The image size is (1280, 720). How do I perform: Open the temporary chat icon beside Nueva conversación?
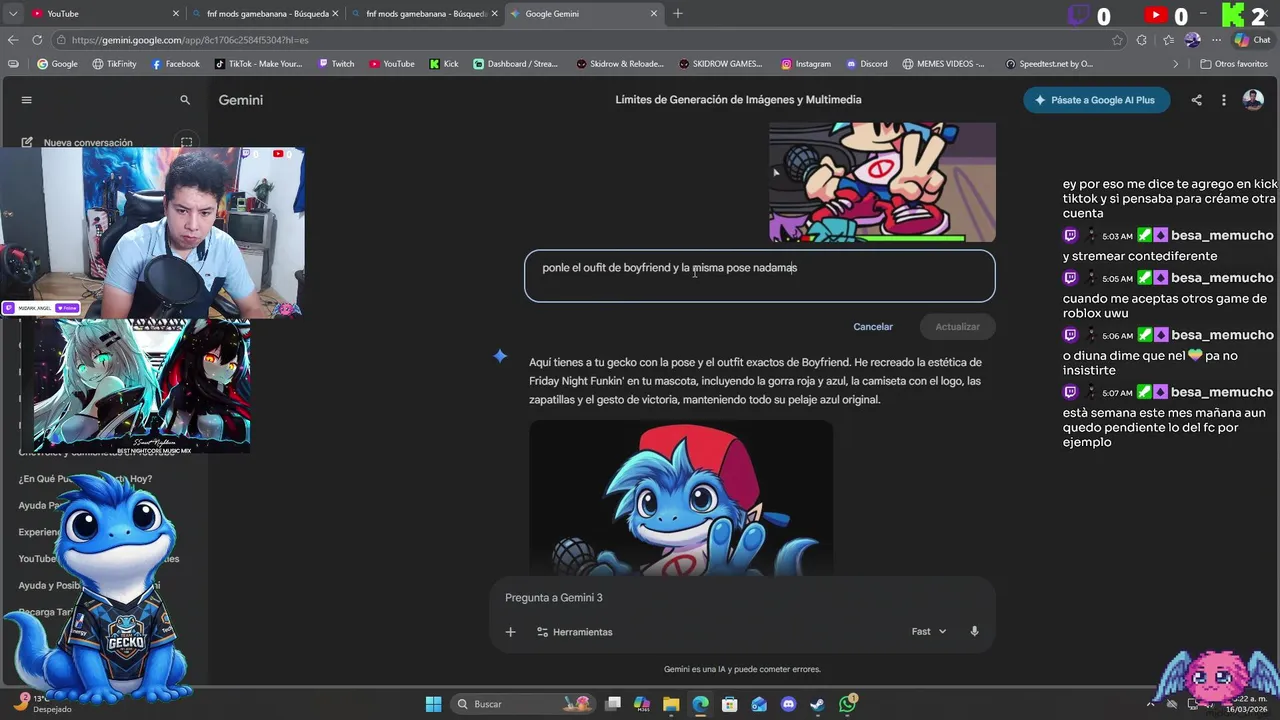point(186,142)
